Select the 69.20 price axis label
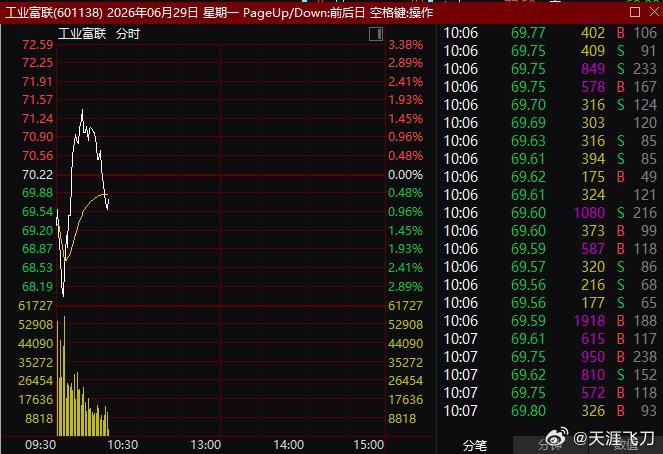 click(38, 231)
